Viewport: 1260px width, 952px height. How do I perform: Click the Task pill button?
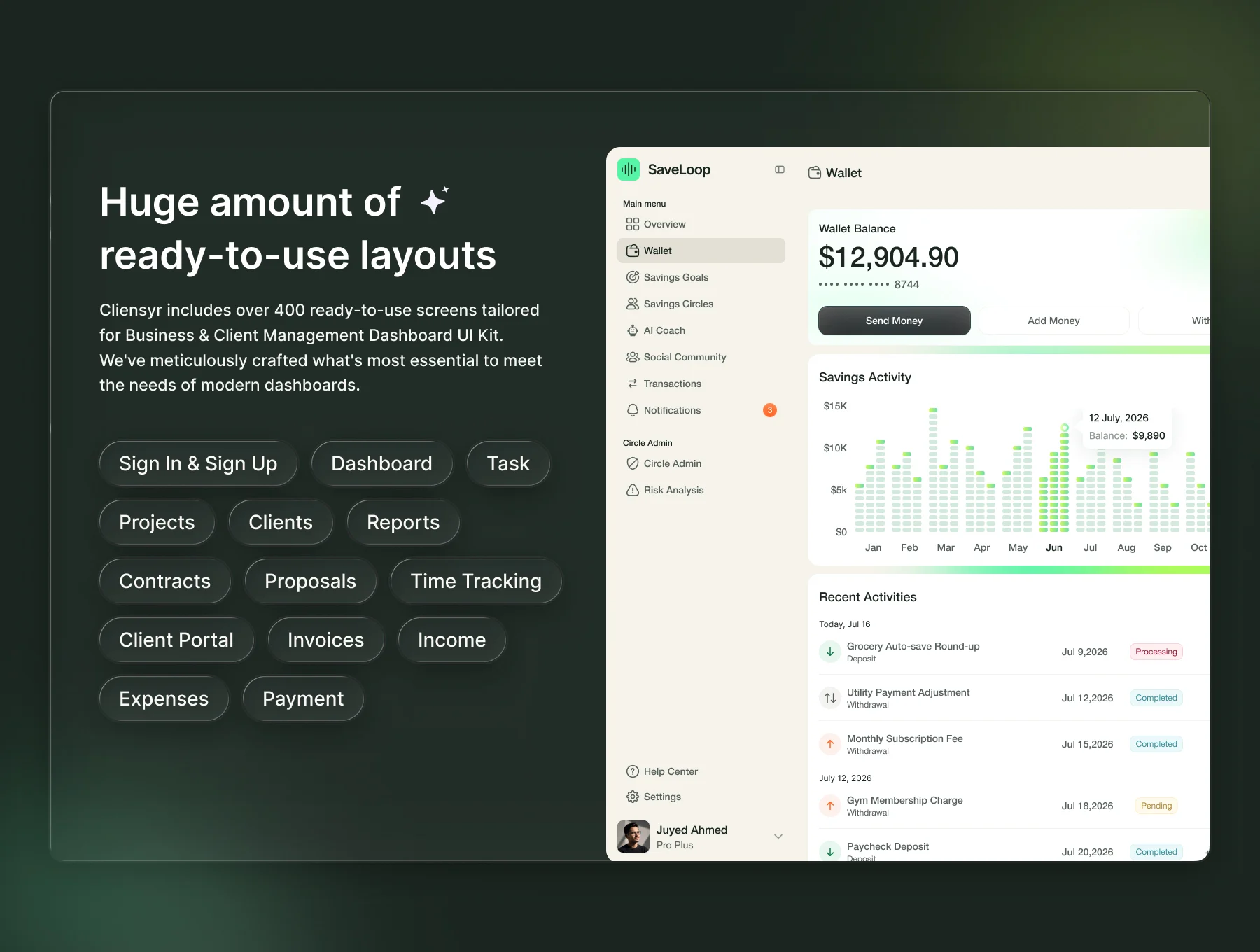508,463
